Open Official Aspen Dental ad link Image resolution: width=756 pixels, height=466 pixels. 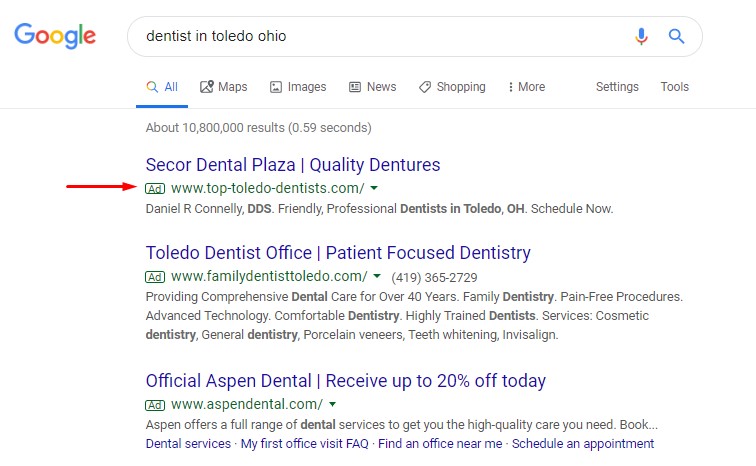click(346, 381)
